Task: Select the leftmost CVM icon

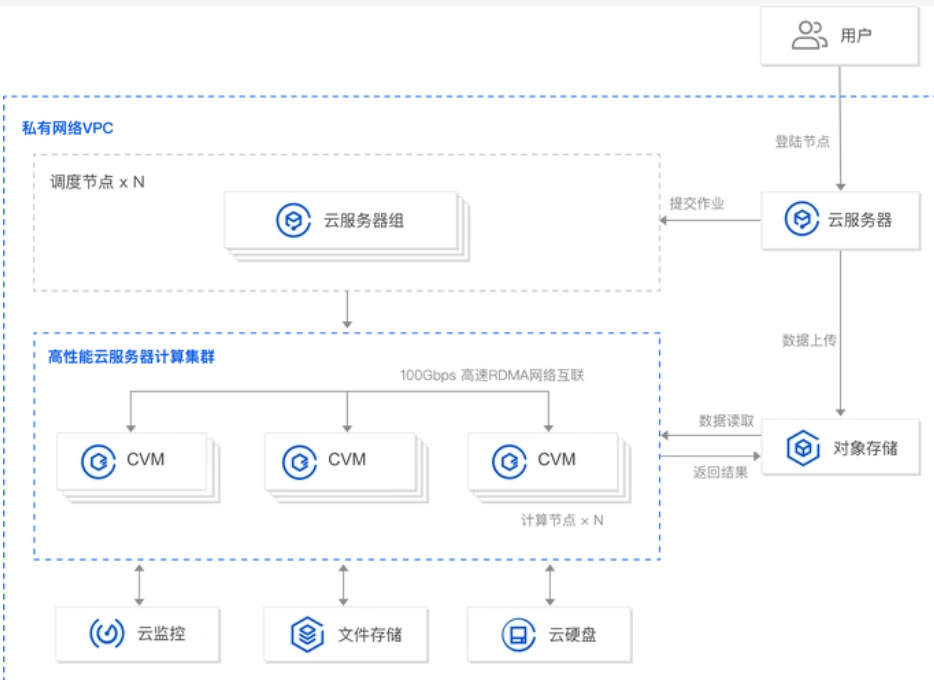Action: point(98,460)
